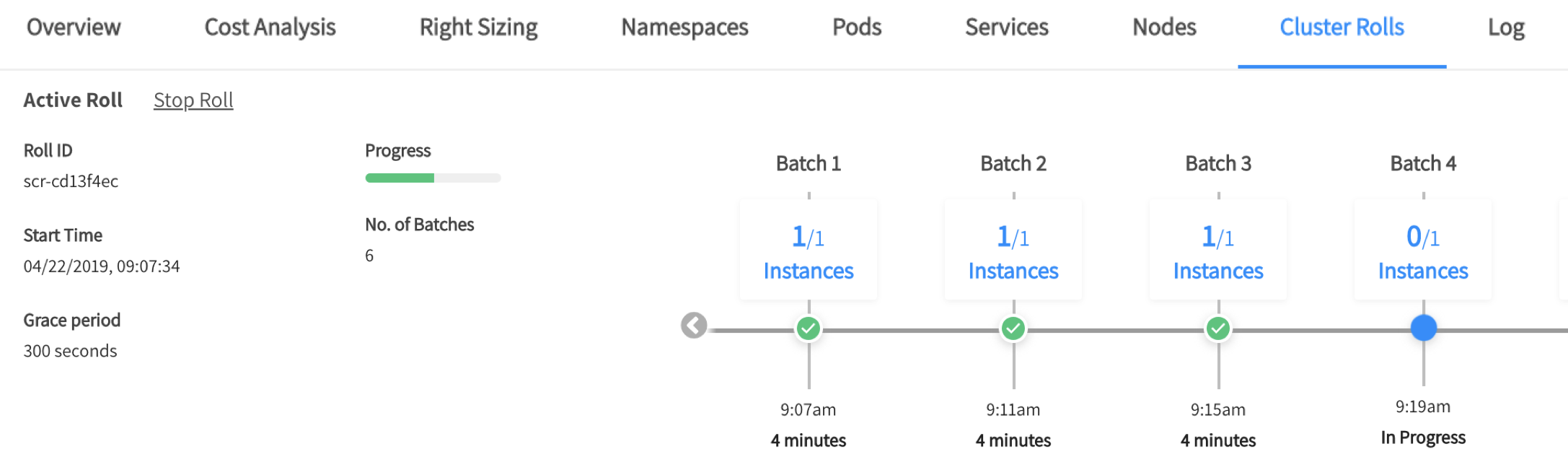Screen dimensions: 1568x457
Task: Select the Cluster Rolls tab
Action: (1342, 27)
